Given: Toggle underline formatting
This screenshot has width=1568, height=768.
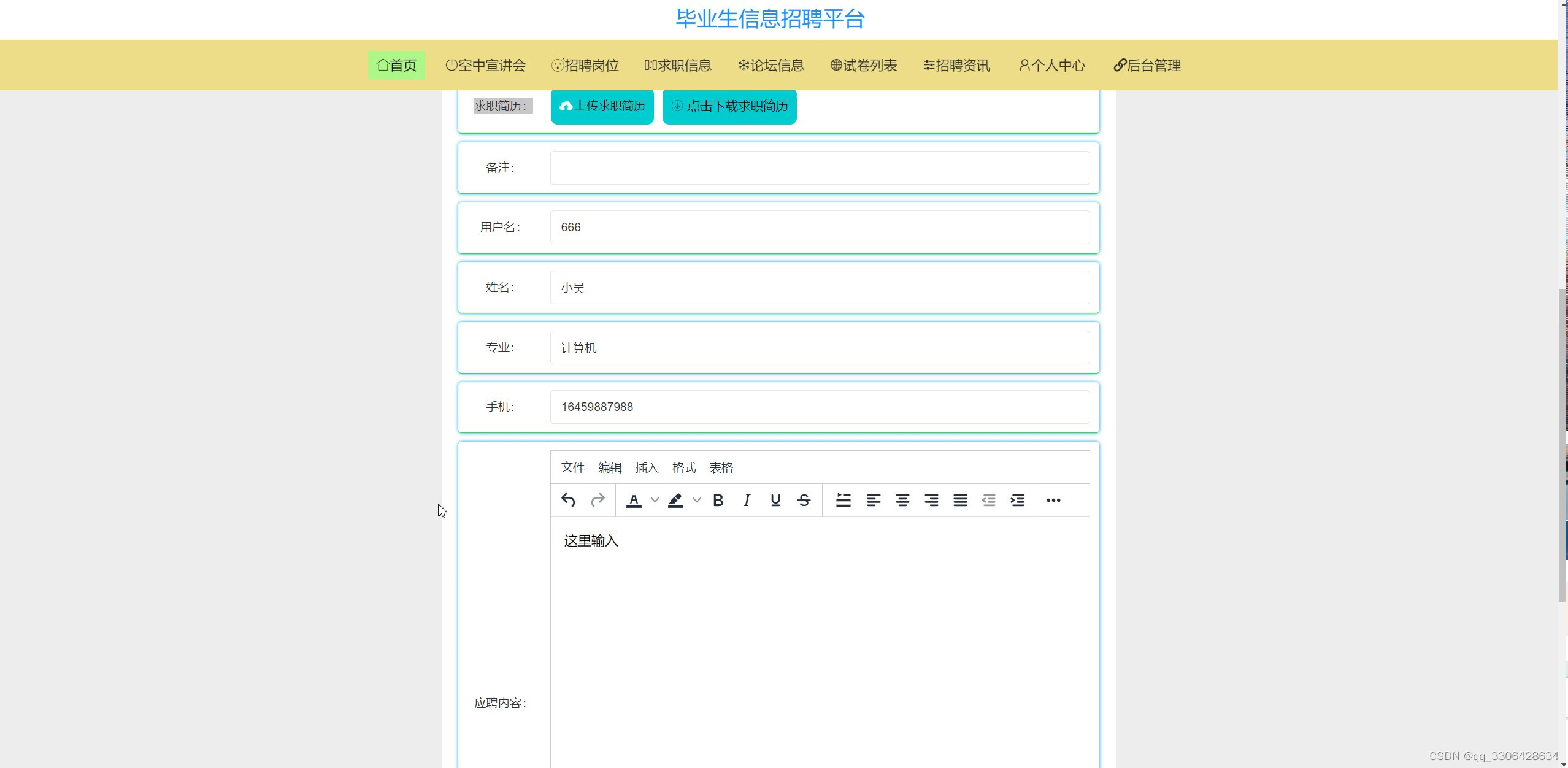Looking at the screenshot, I should click(774, 500).
